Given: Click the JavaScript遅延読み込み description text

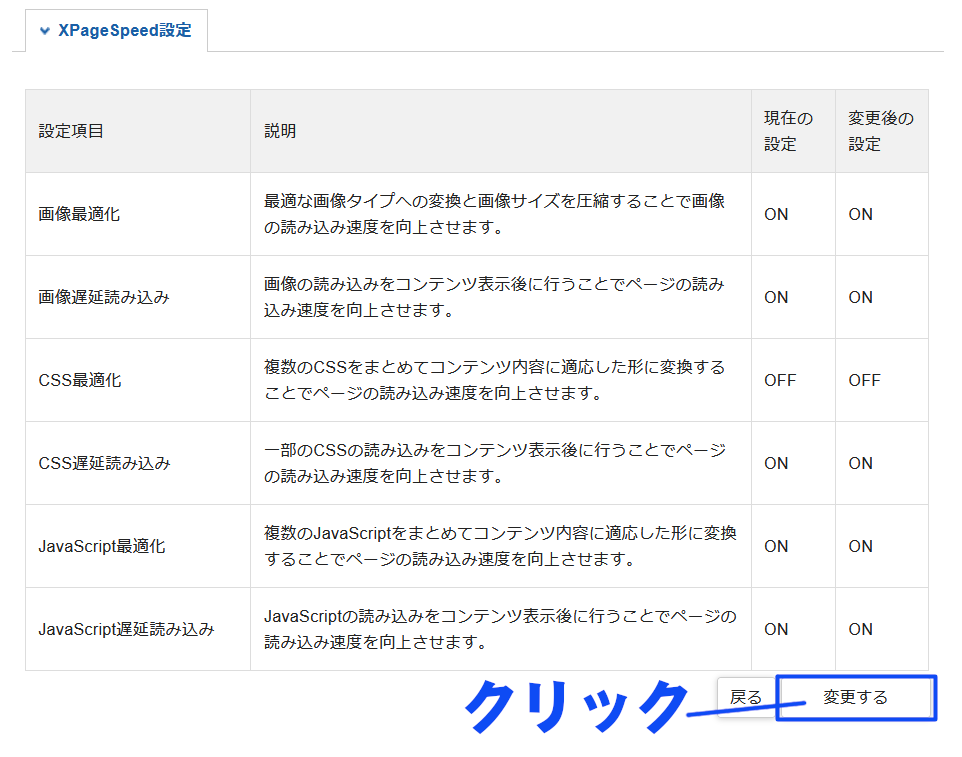Looking at the screenshot, I should pyautogui.click(x=500, y=629).
